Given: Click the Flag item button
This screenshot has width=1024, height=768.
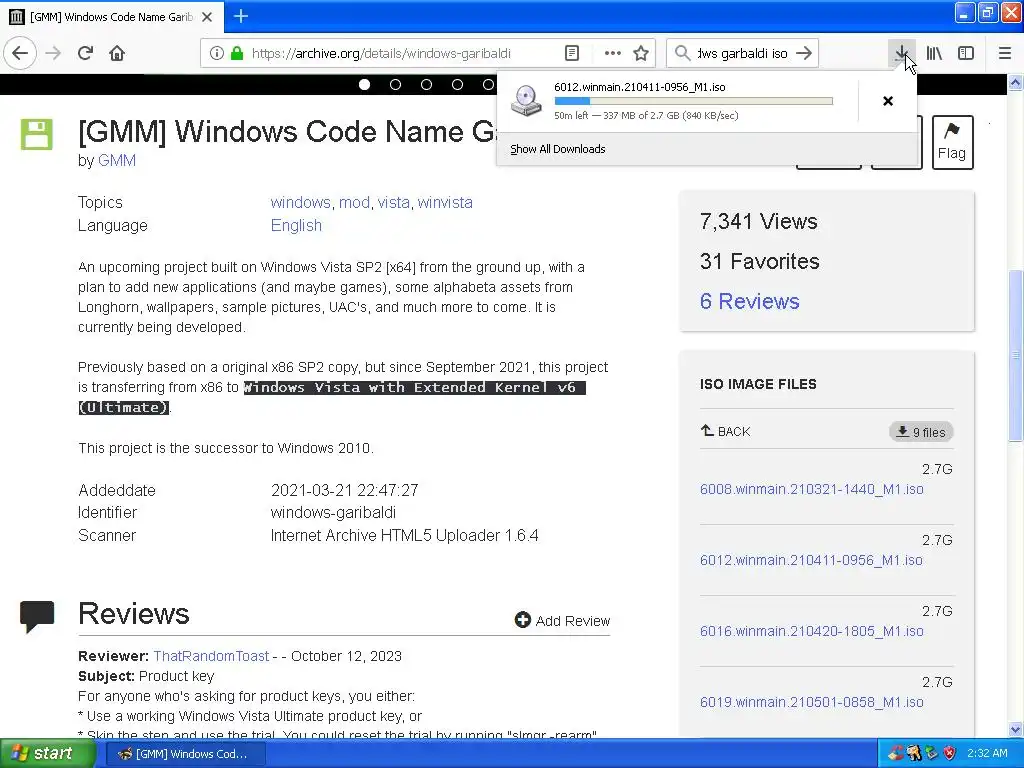Looking at the screenshot, I should [952, 142].
